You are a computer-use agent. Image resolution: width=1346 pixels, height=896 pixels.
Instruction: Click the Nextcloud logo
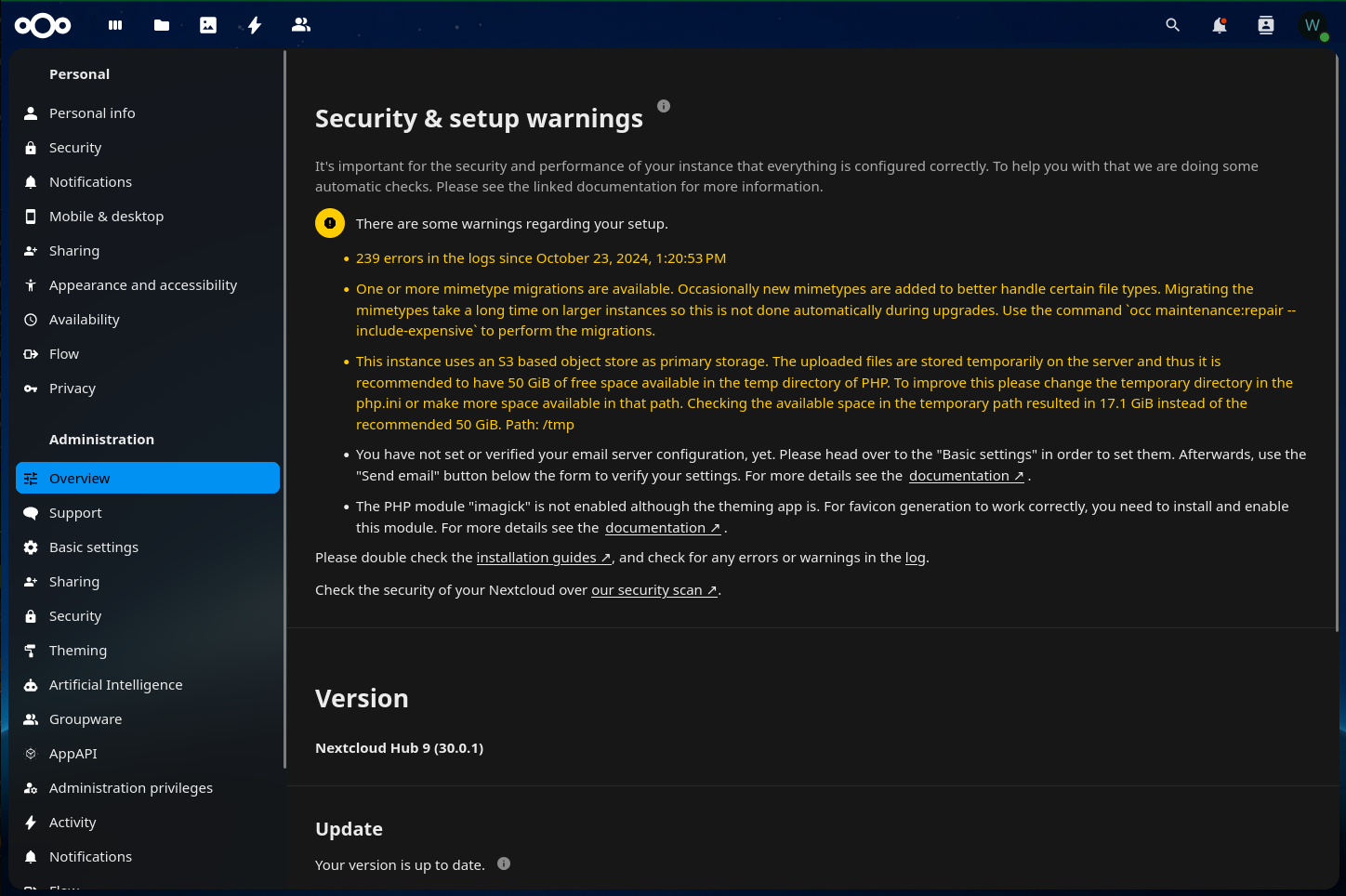point(43,25)
